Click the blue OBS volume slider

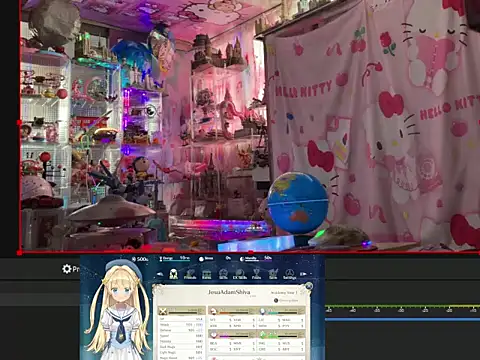[x=402, y=319]
